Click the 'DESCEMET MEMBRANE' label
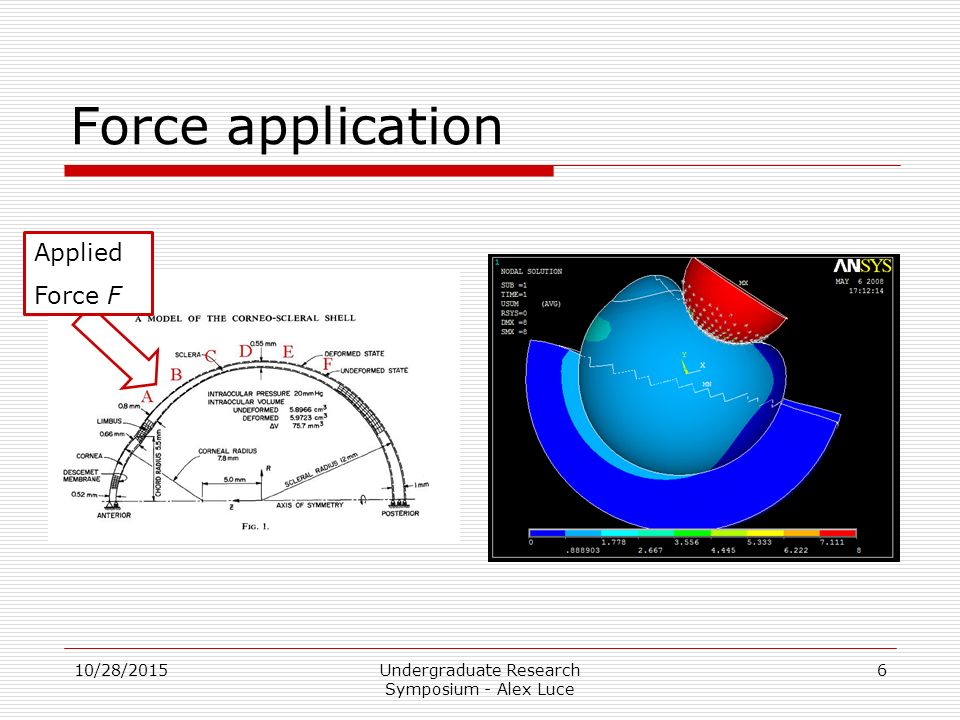This screenshot has height=720, width=960. click(x=81, y=476)
